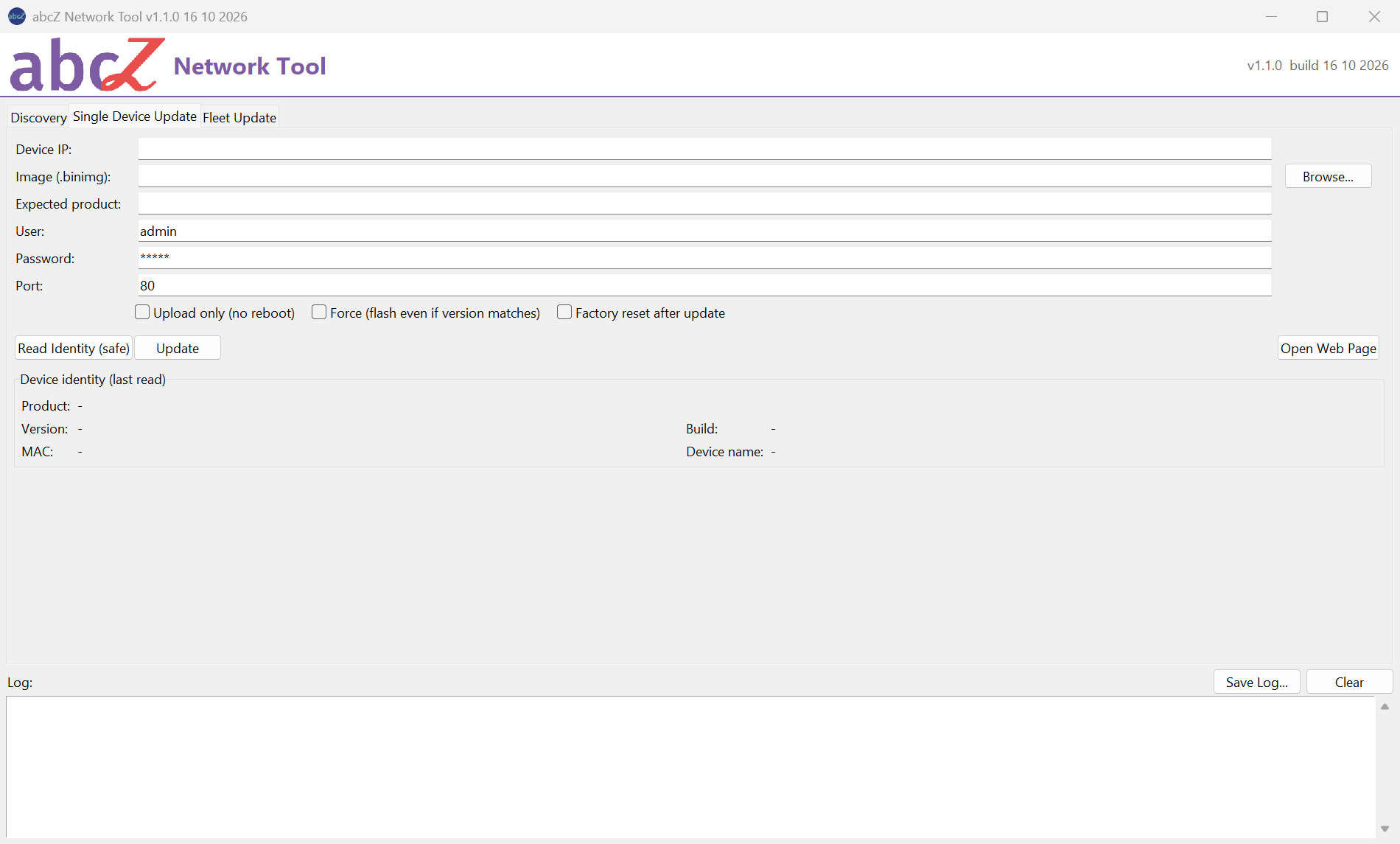Click the abcZ app icon in title bar
1400x844 pixels.
coord(17,16)
